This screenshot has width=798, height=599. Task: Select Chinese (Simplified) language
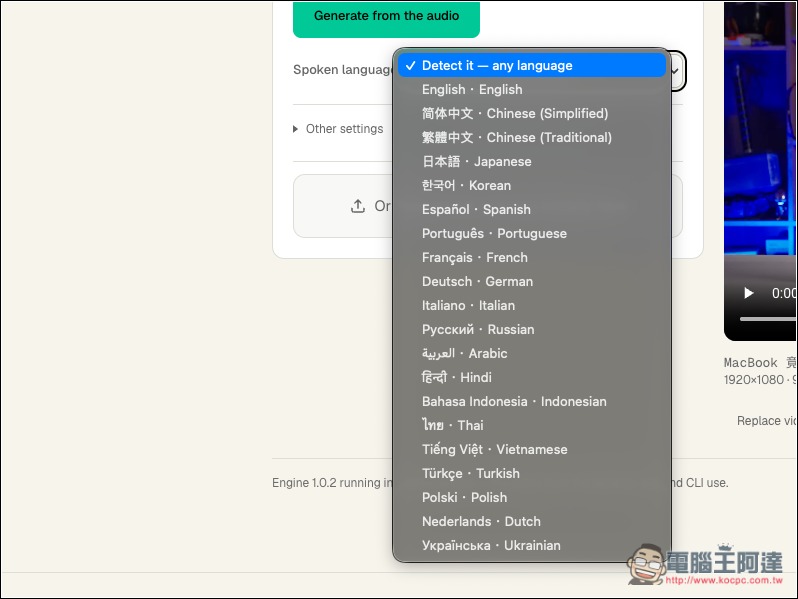tap(531, 113)
